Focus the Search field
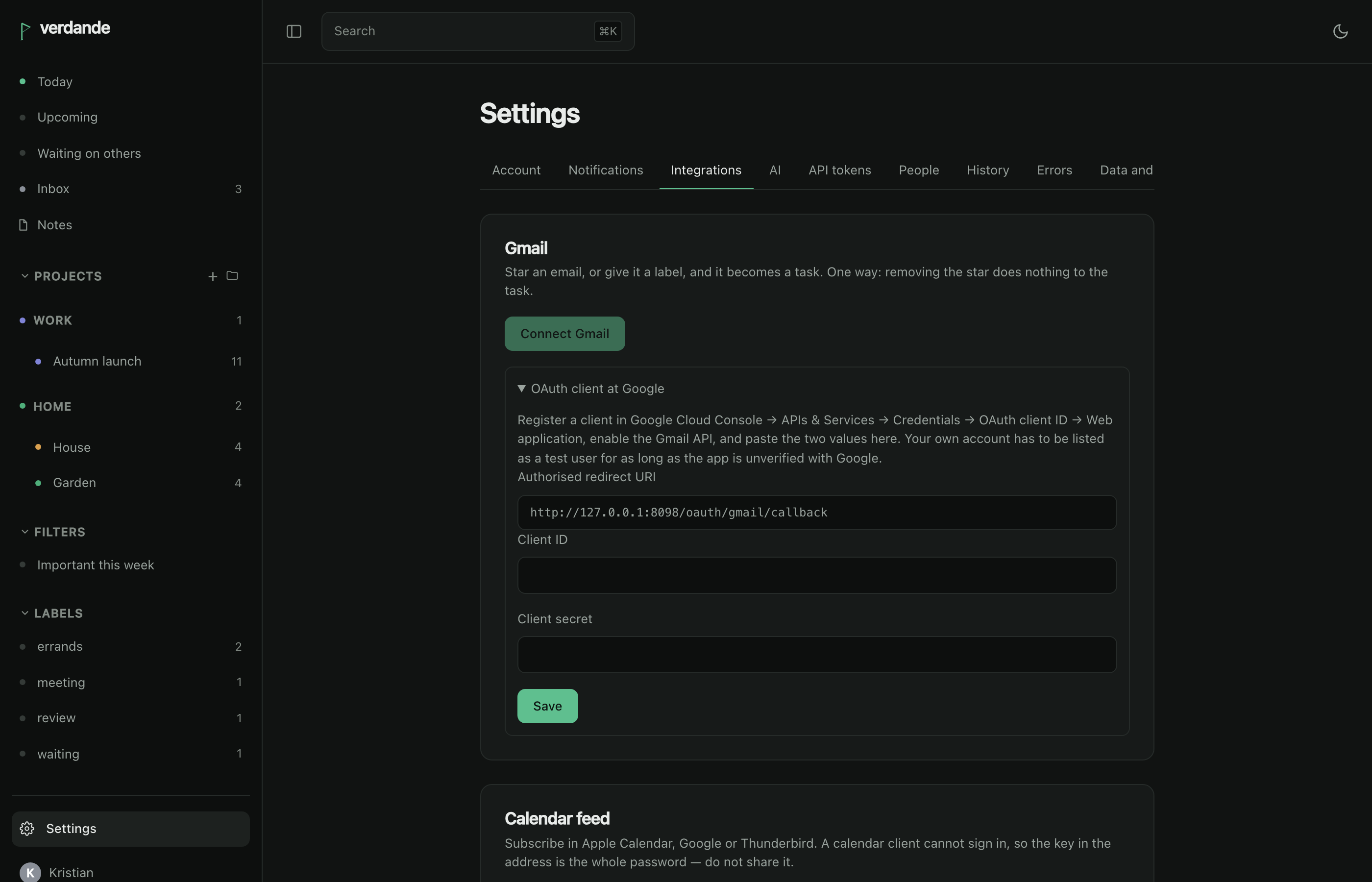 coord(478,31)
